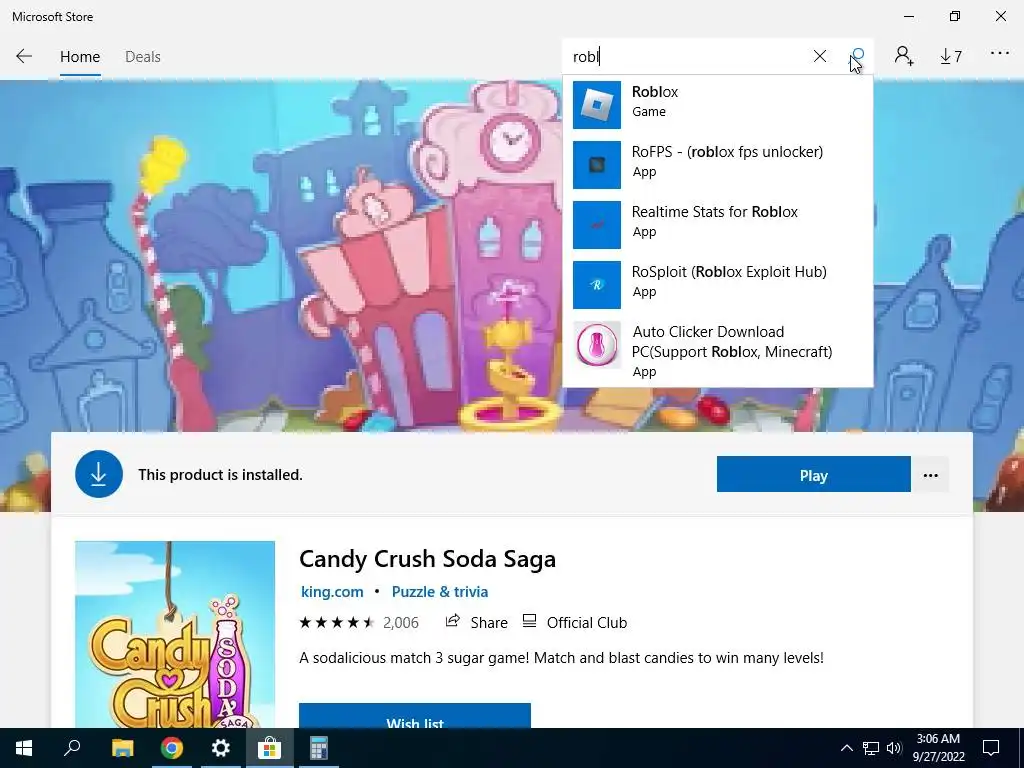Screen dimensions: 1024x768
Task: Restore down the Microsoft Store window
Action: click(x=955, y=16)
